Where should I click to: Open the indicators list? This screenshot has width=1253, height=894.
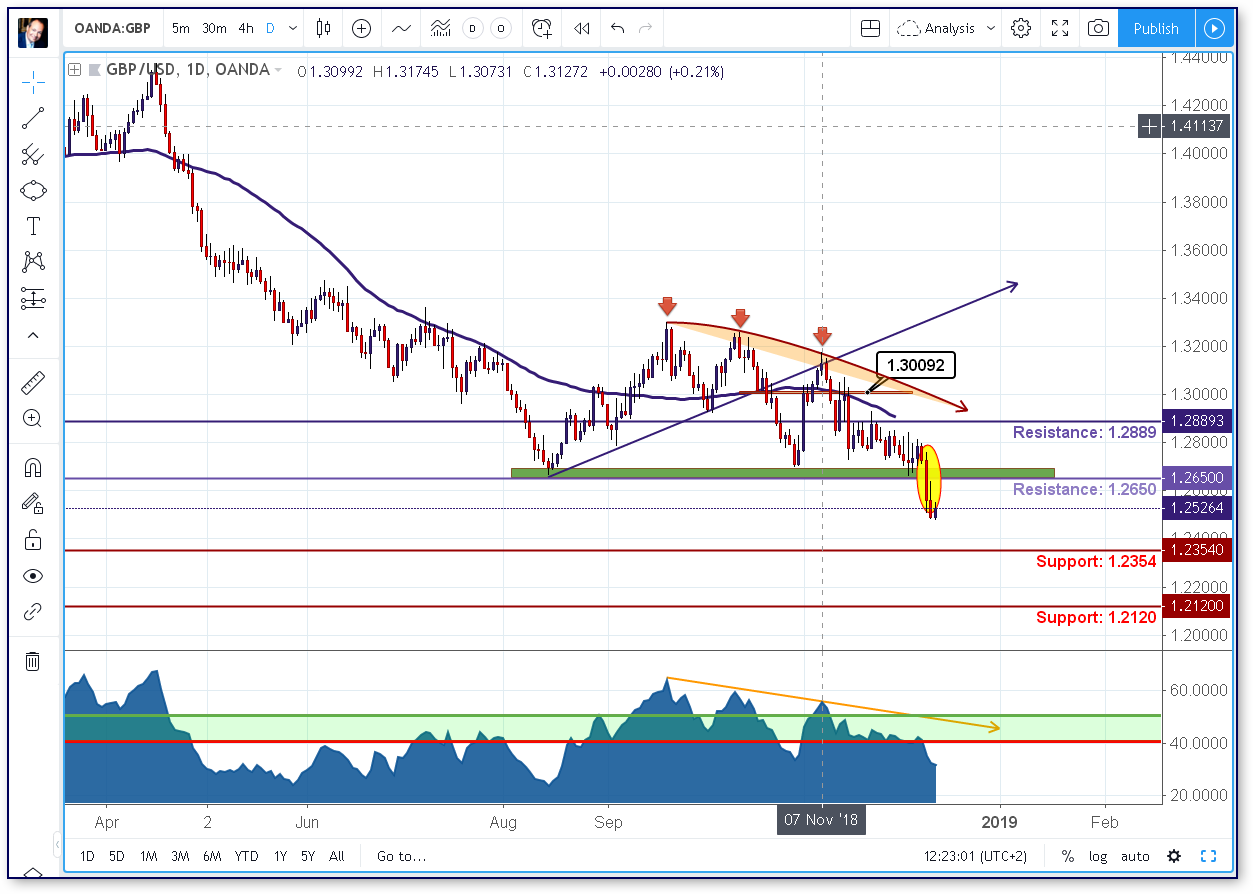pos(401,28)
